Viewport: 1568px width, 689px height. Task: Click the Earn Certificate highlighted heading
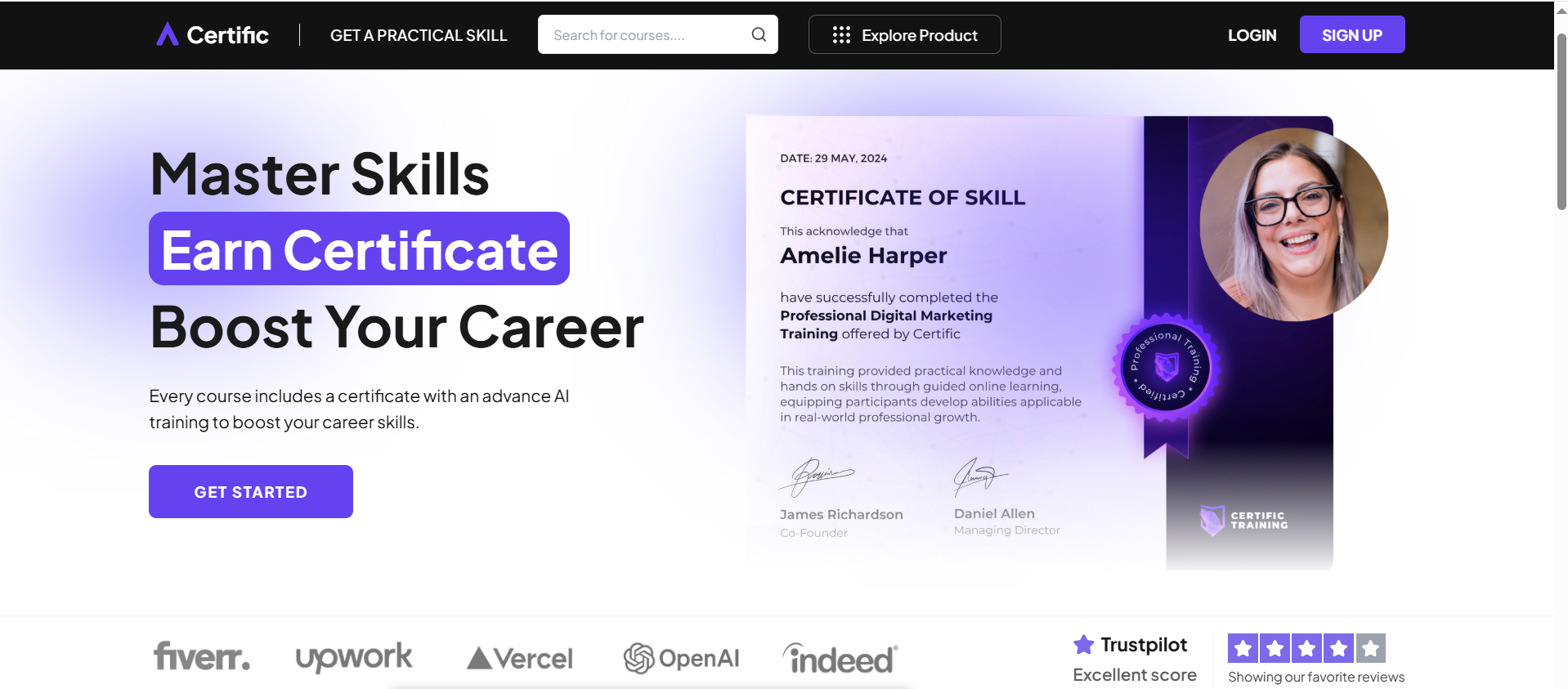(x=359, y=248)
